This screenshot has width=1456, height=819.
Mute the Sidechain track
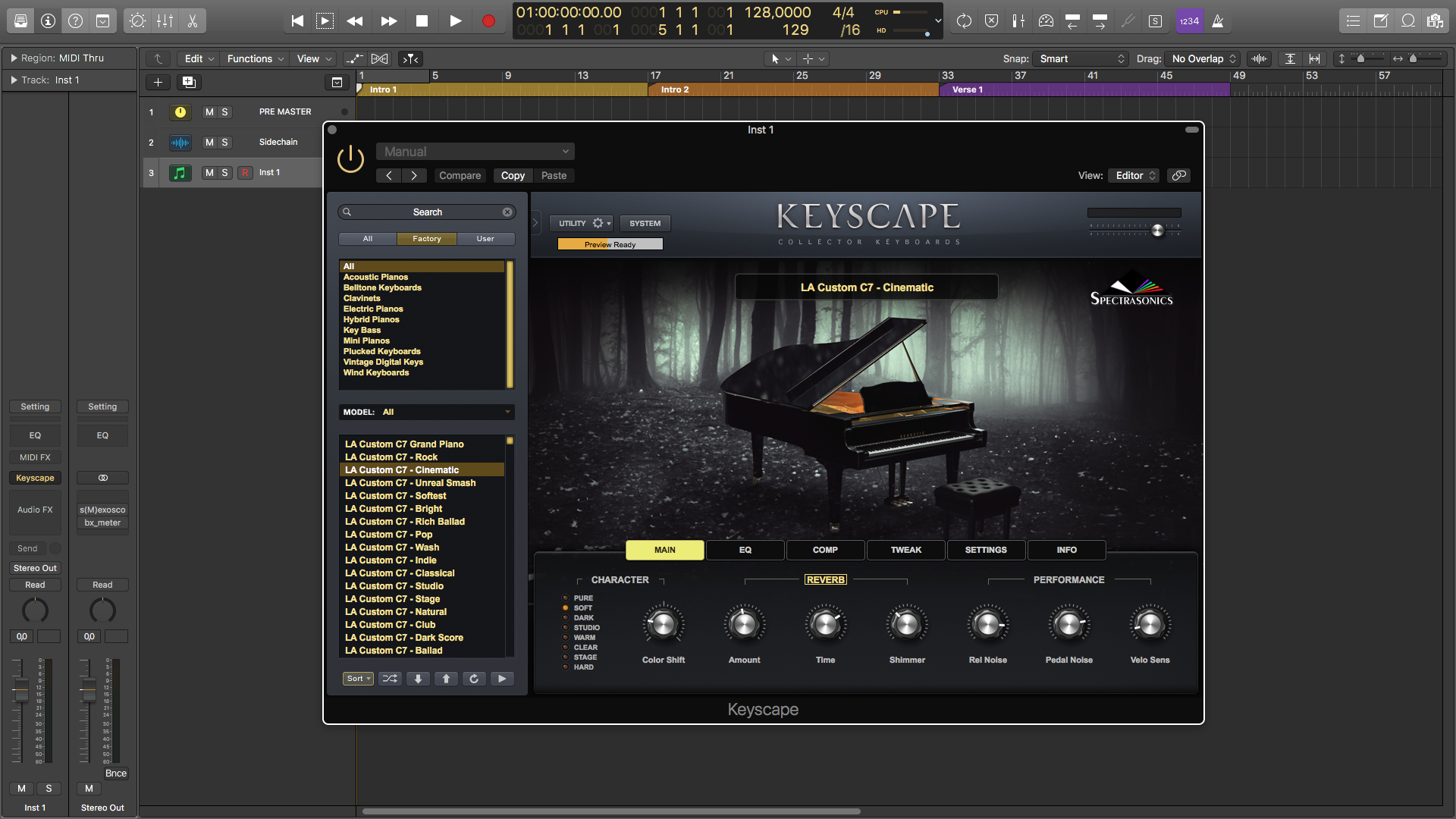pos(209,143)
